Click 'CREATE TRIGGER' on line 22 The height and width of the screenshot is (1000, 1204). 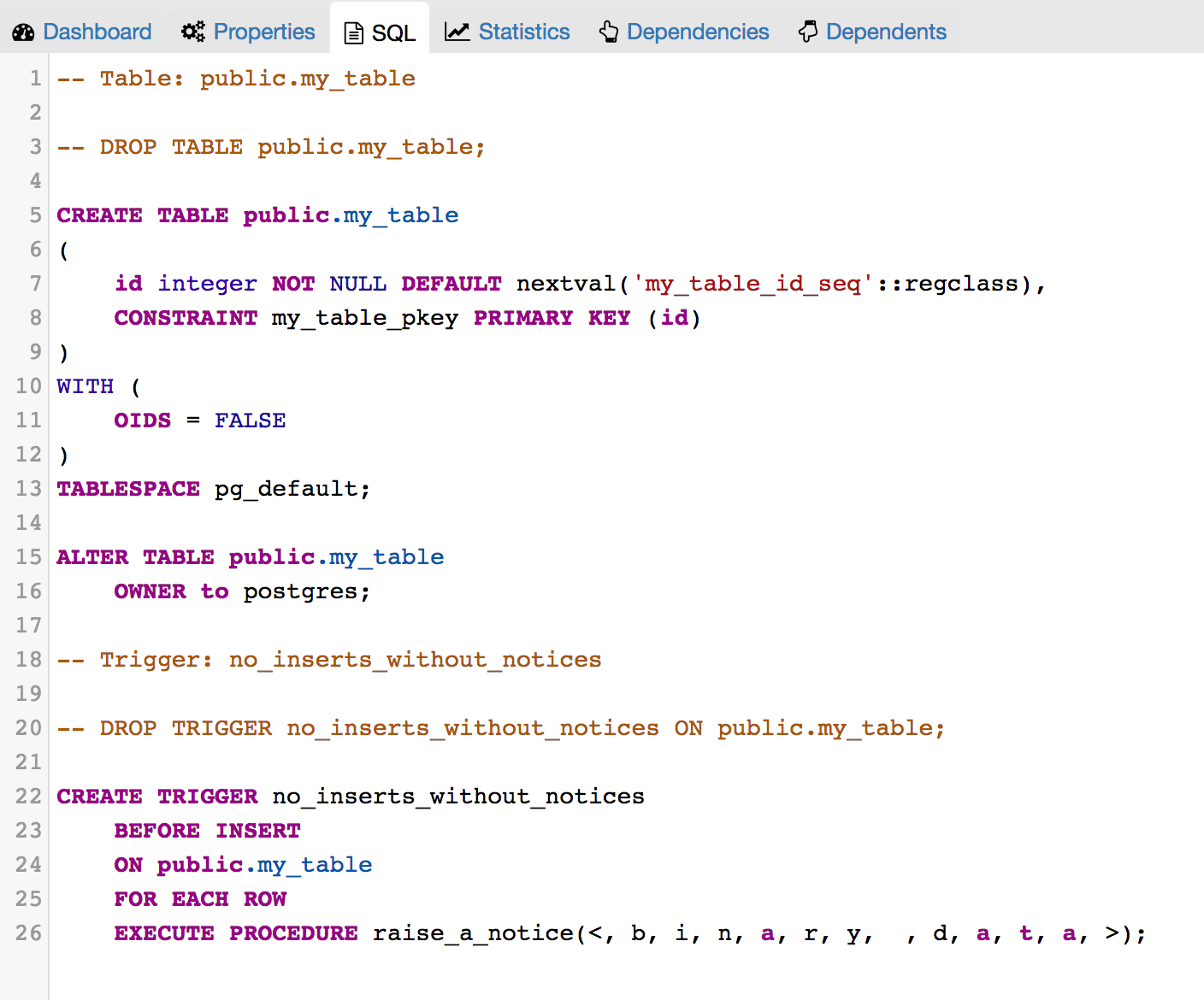pos(157,797)
